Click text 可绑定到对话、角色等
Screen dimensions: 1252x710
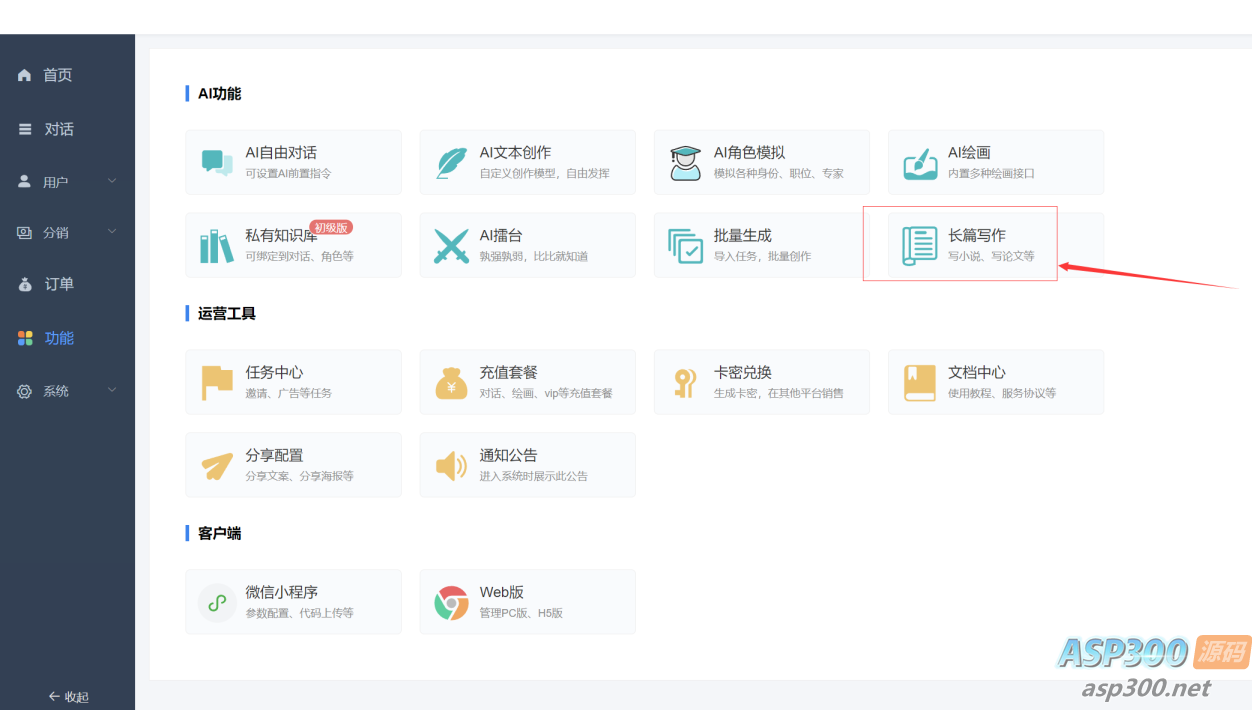(x=299, y=256)
